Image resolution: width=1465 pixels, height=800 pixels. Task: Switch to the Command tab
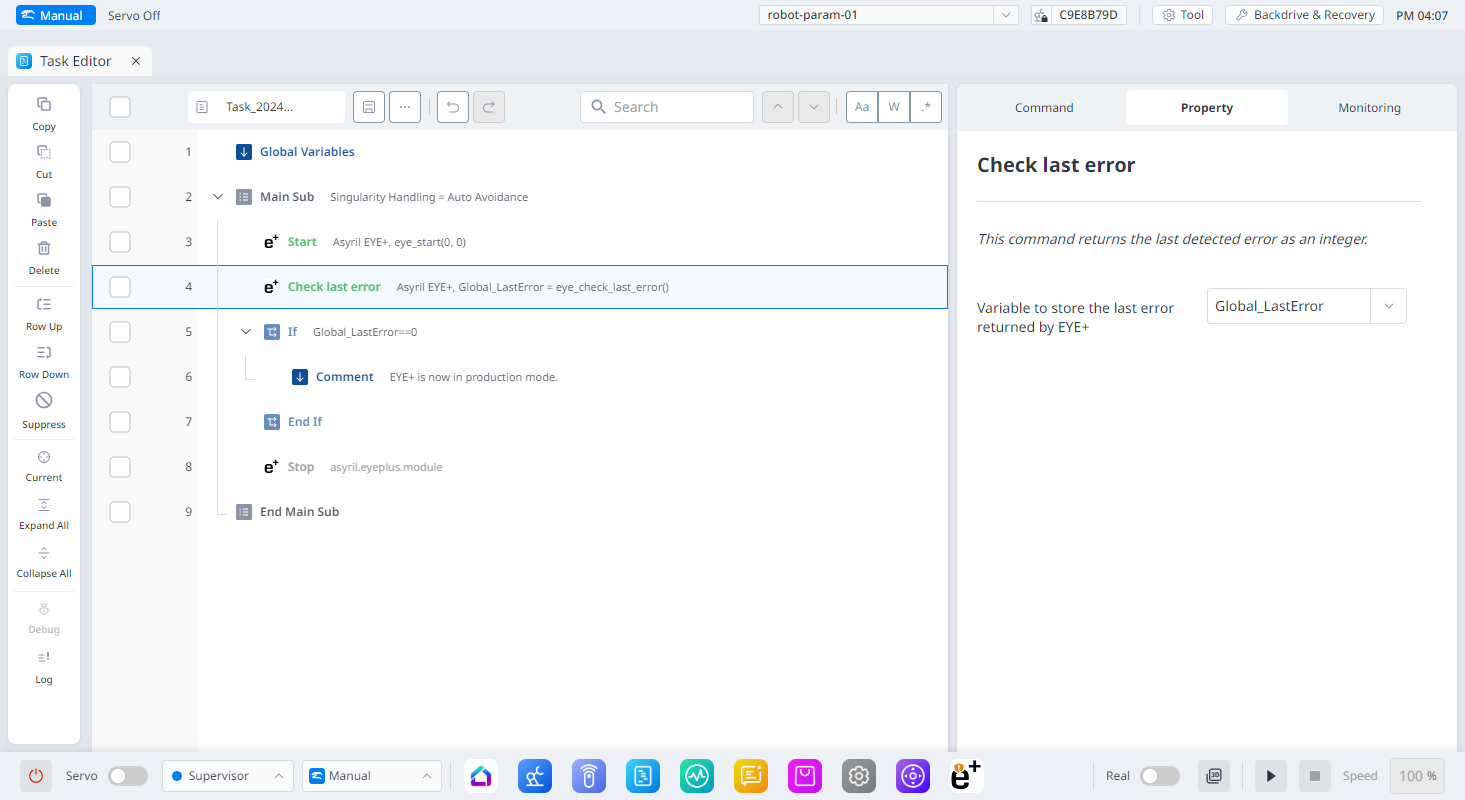tap(1044, 108)
